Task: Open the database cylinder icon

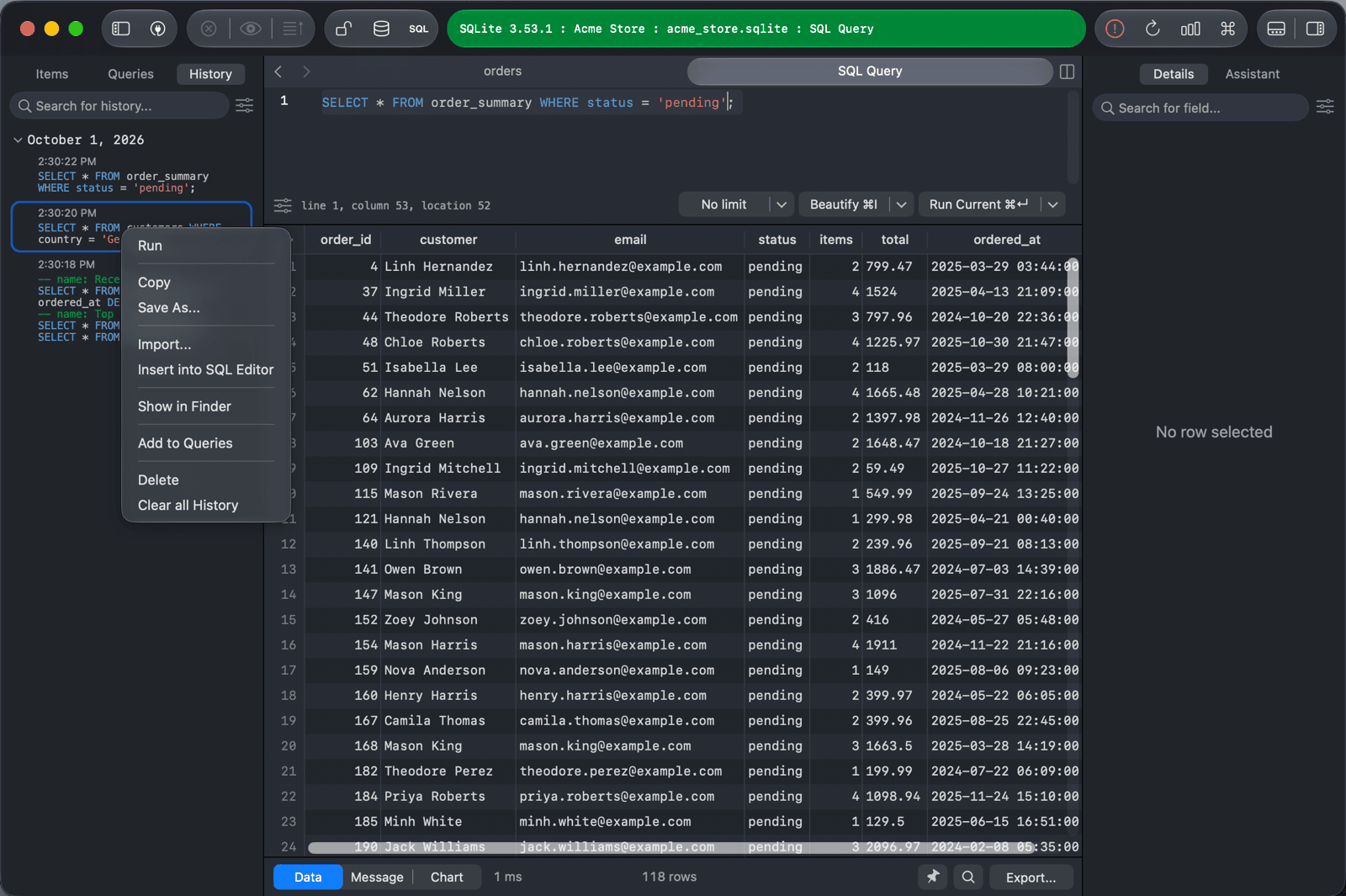Action: pyautogui.click(x=381, y=29)
